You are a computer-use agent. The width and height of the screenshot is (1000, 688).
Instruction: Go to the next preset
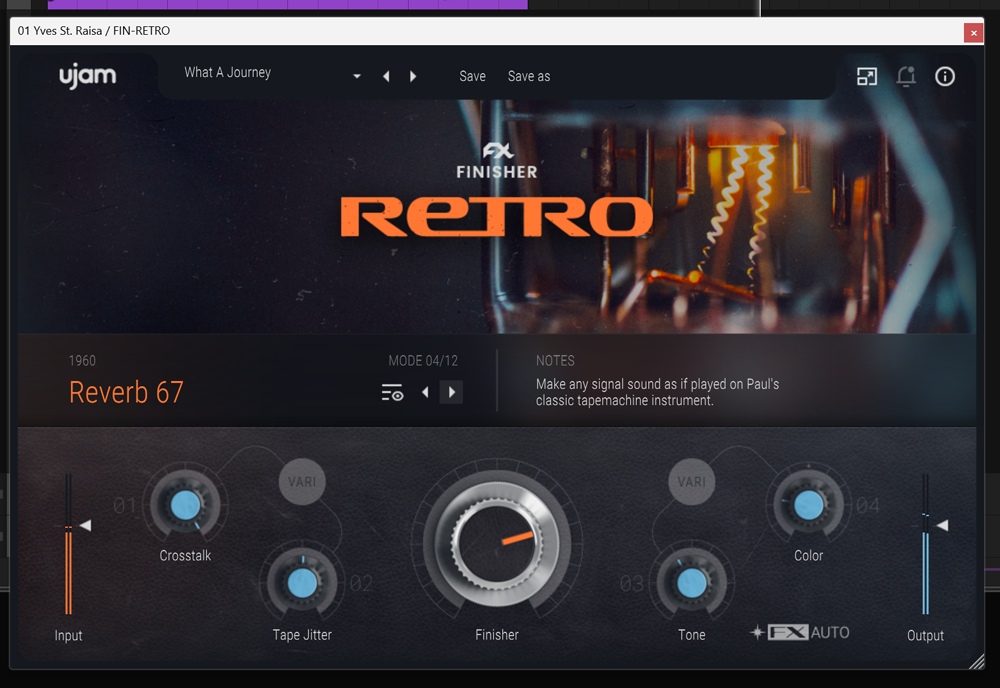tap(413, 77)
